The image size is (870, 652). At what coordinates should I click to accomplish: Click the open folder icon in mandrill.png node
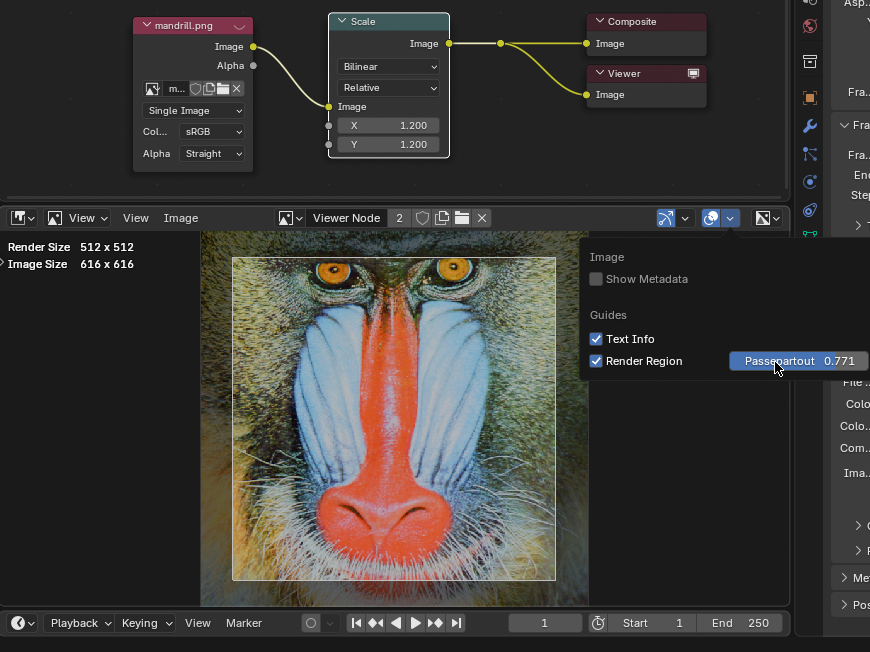point(223,89)
